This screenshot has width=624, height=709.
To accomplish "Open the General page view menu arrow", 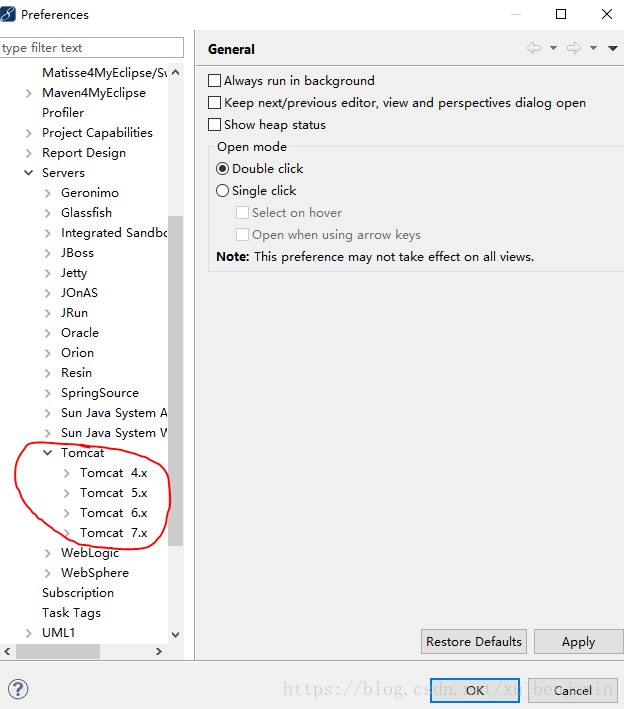I will [613, 48].
